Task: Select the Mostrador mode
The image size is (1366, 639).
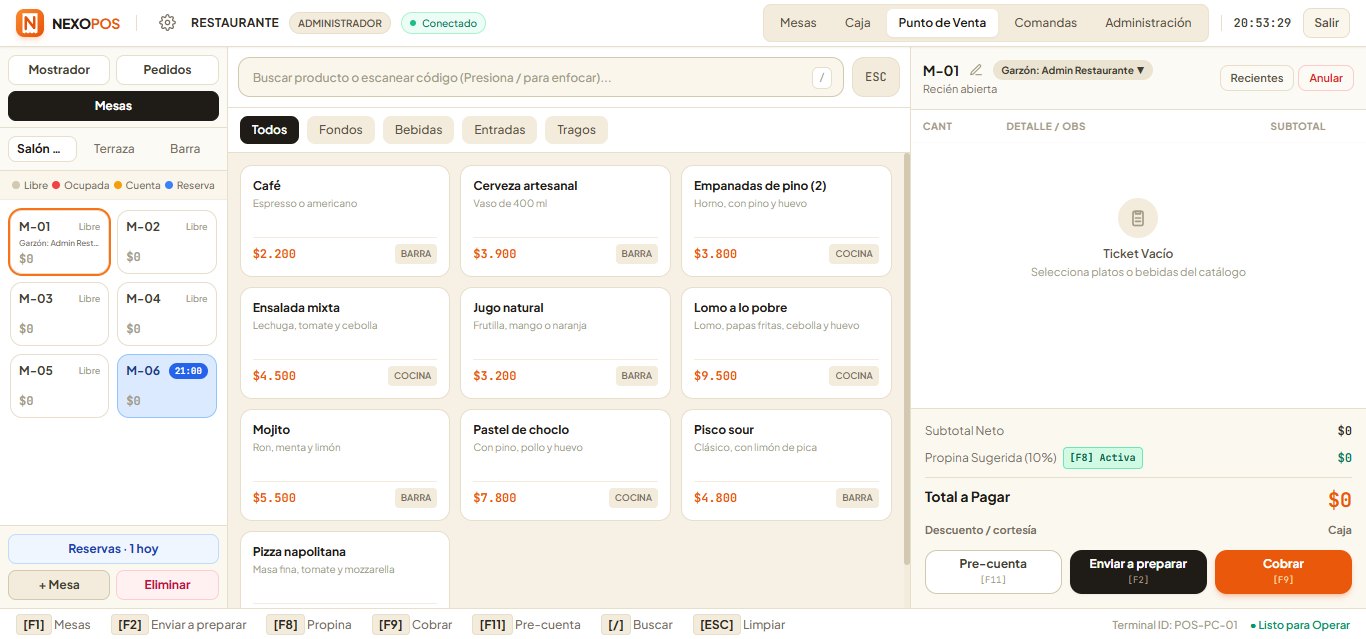Action: [x=59, y=70]
